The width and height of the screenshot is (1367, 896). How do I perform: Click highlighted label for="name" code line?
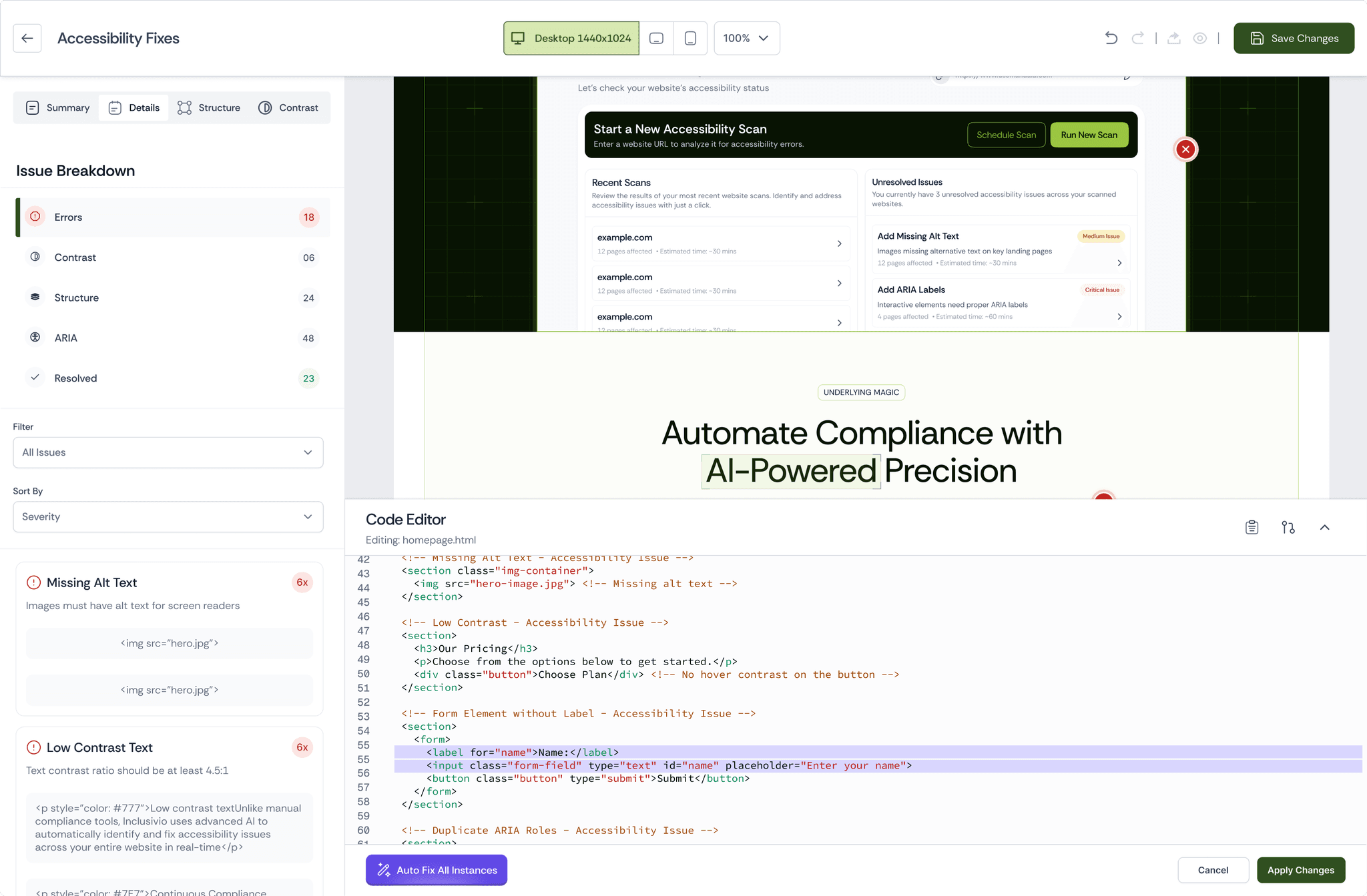tap(878, 752)
